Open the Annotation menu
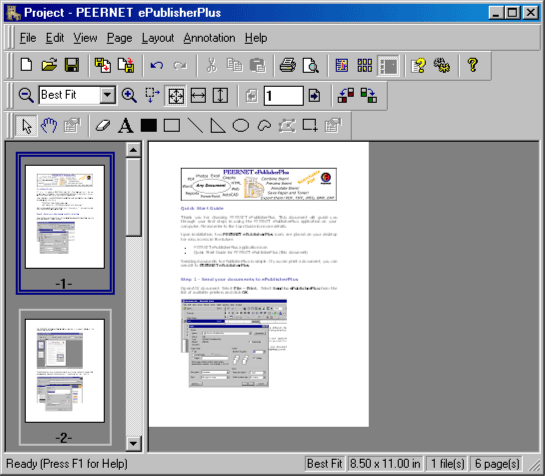Screen dimensions: 545x476 [209, 38]
